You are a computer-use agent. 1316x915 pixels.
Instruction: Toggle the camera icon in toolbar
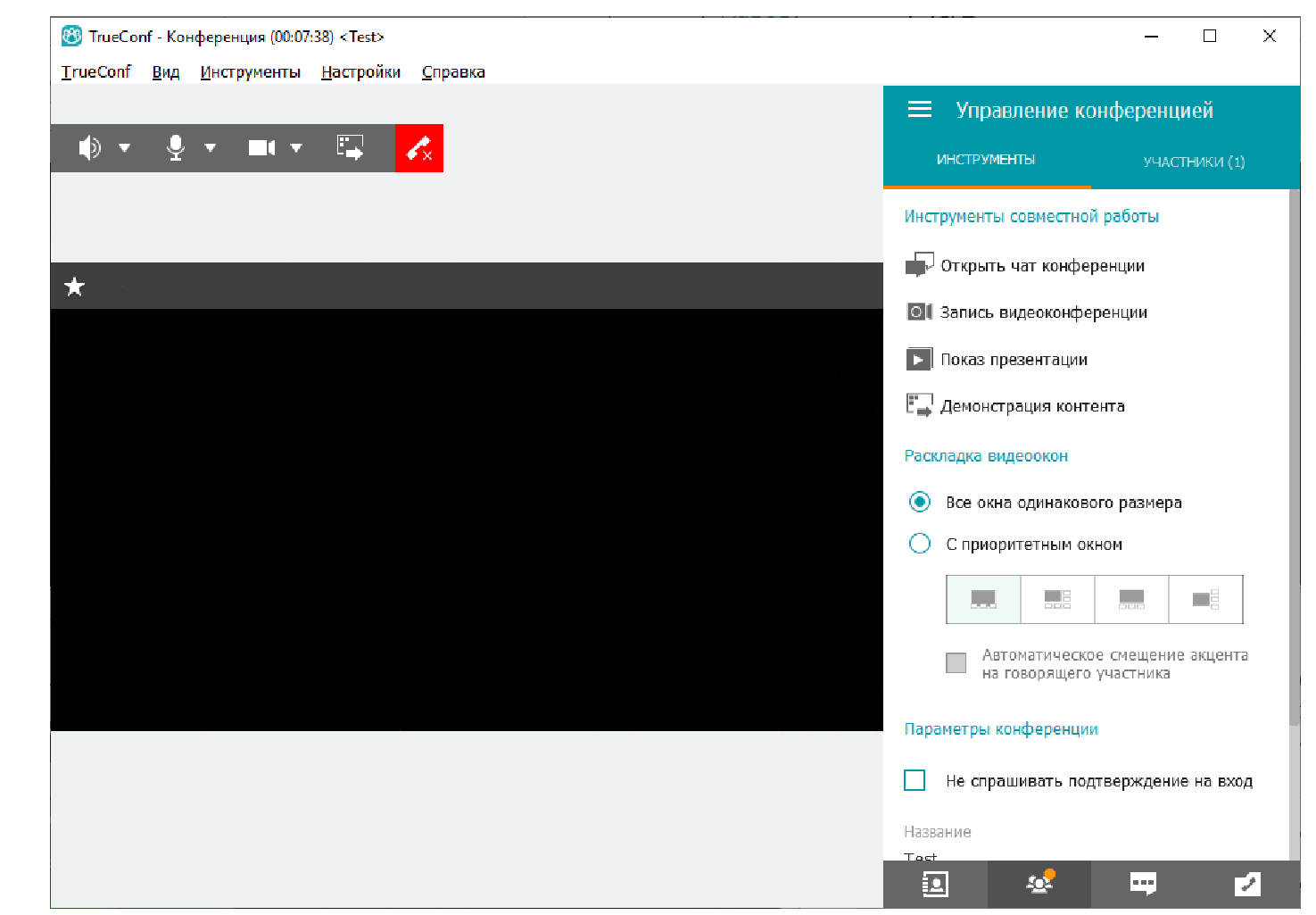261,148
